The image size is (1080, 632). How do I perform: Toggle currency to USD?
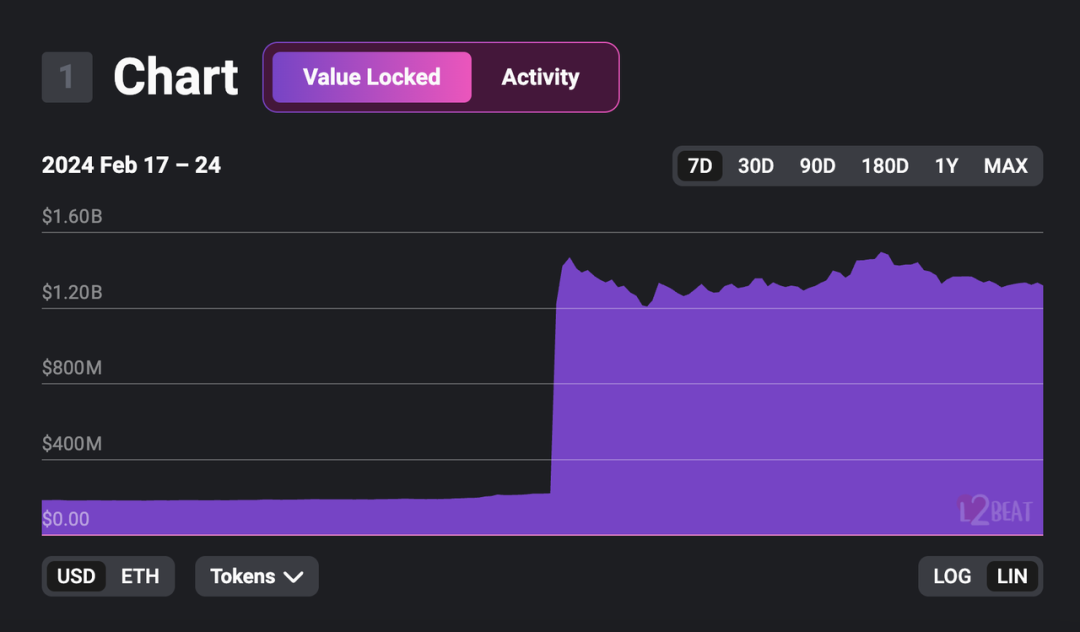click(76, 576)
